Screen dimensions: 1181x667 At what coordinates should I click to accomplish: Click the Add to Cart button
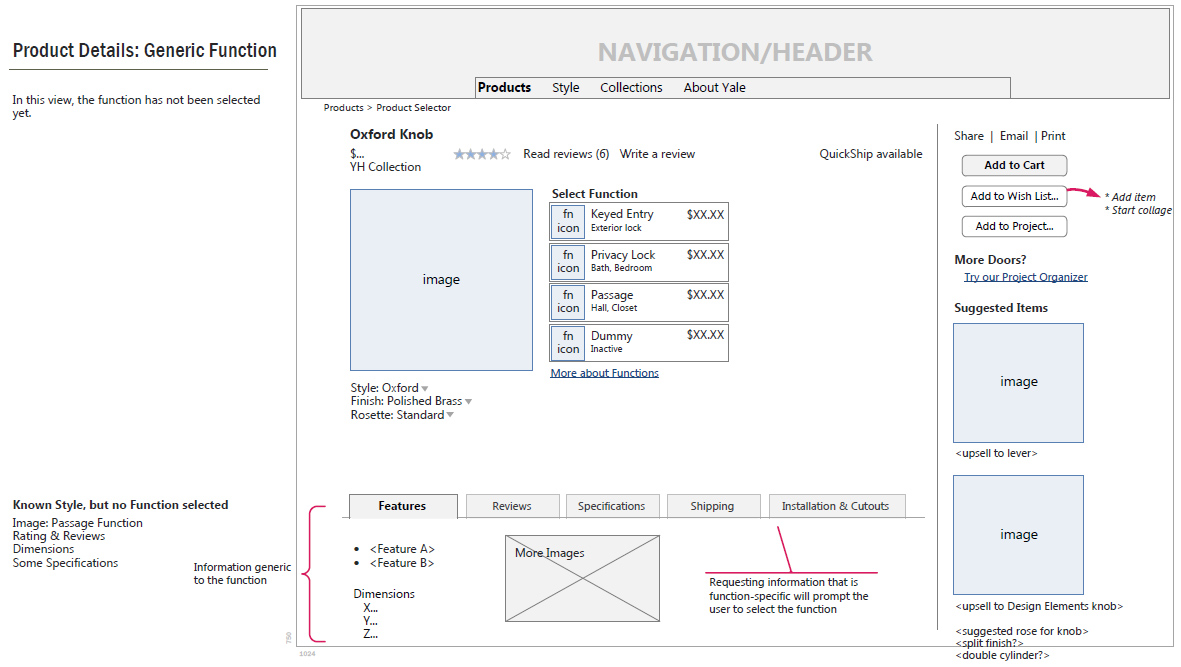click(1015, 165)
